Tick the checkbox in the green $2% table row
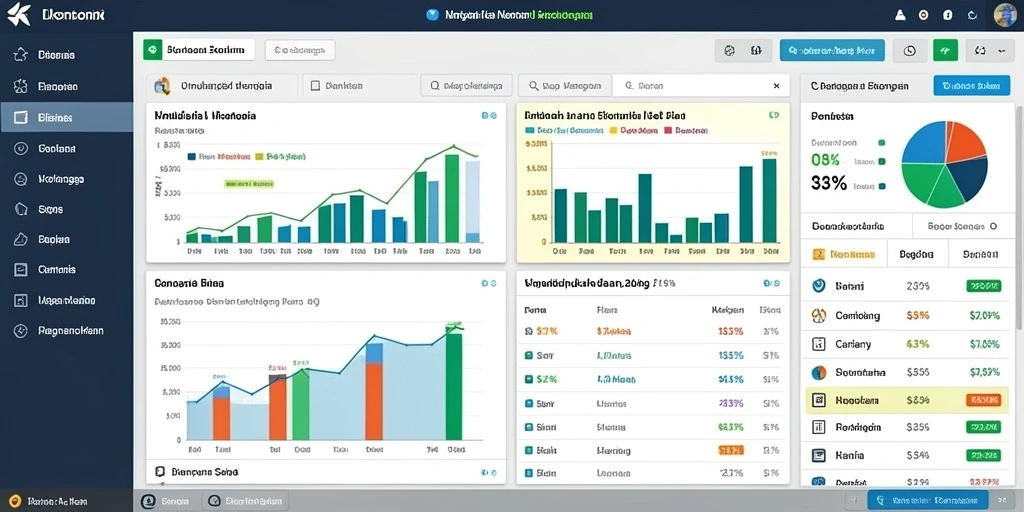This screenshot has width=1024, height=512. point(528,379)
